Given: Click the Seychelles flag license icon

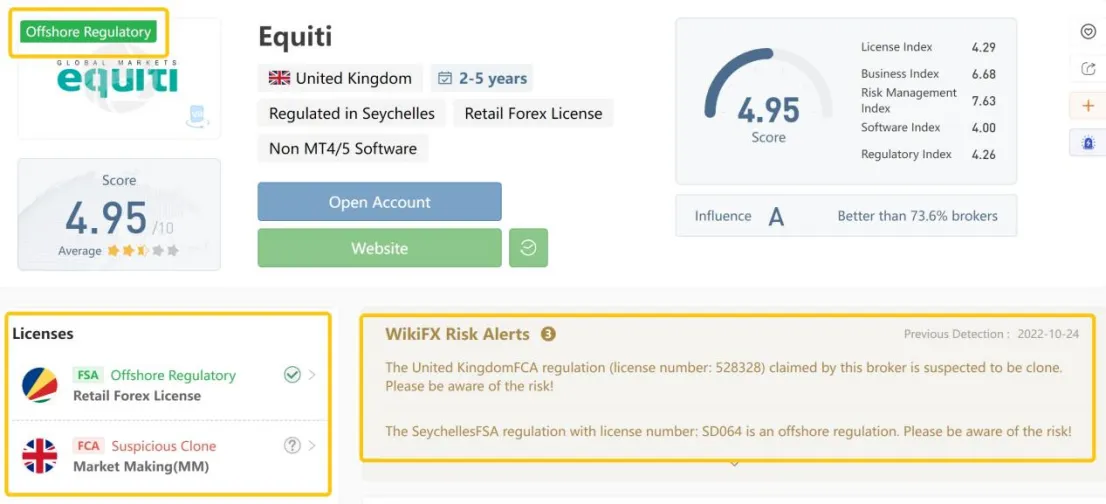Looking at the screenshot, I should [40, 385].
